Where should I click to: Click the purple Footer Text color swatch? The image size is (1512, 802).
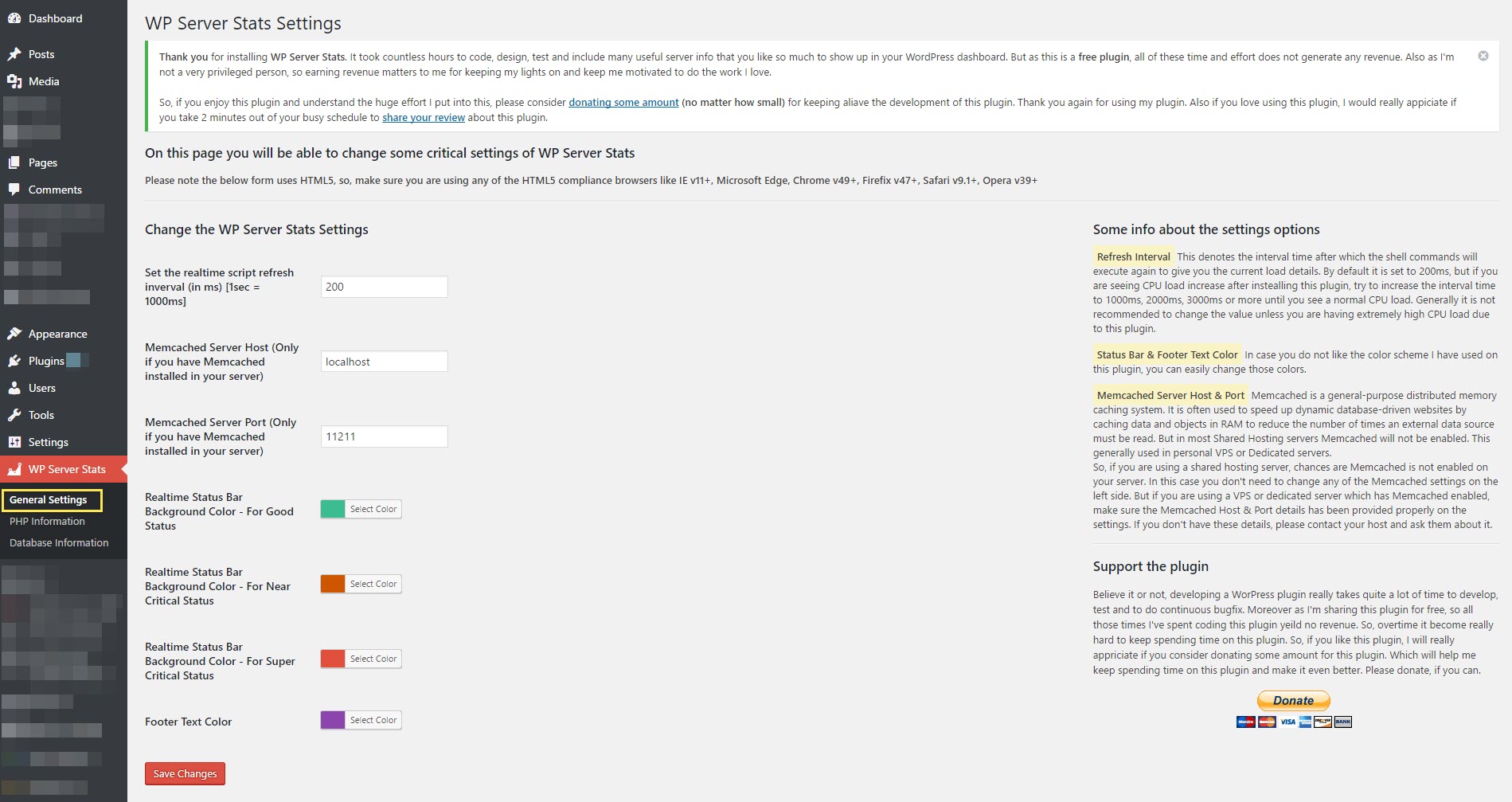333,720
